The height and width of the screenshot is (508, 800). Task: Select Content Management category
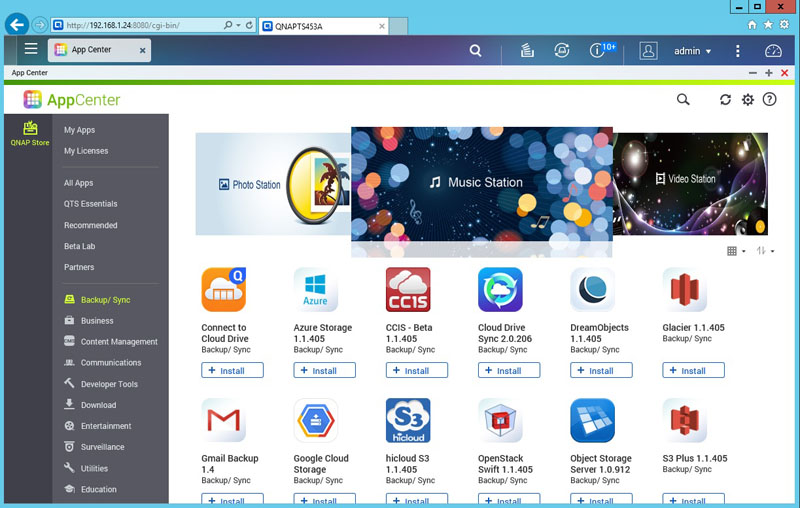111,342
